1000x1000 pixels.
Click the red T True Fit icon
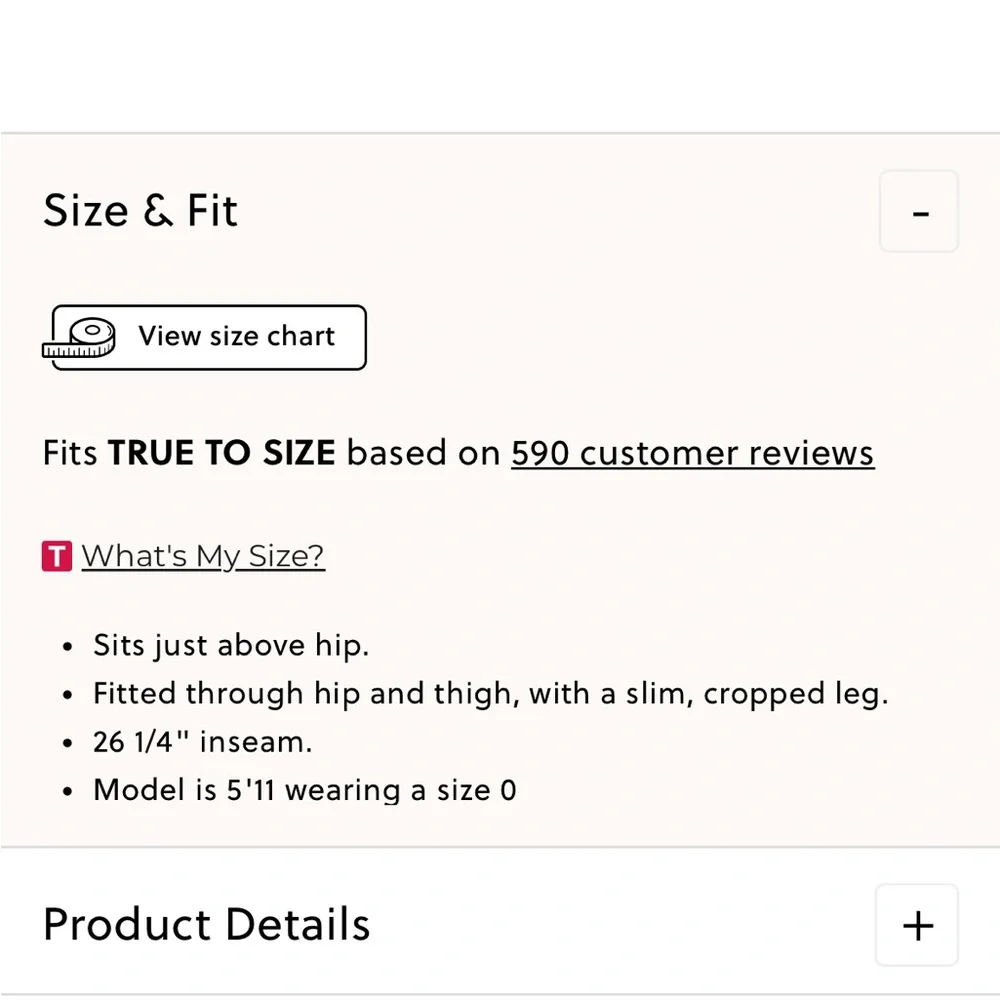tap(57, 556)
